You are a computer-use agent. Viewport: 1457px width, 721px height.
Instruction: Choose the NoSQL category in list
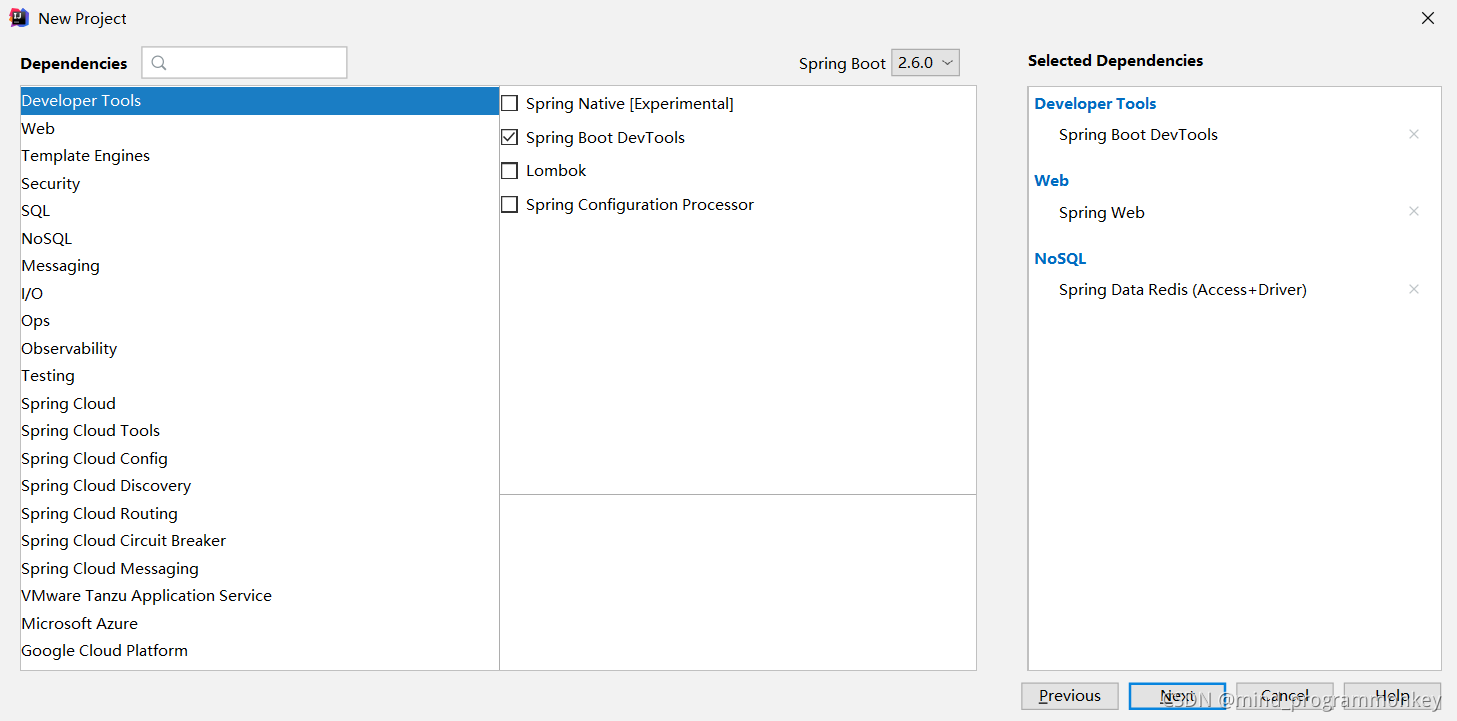[x=260, y=238]
